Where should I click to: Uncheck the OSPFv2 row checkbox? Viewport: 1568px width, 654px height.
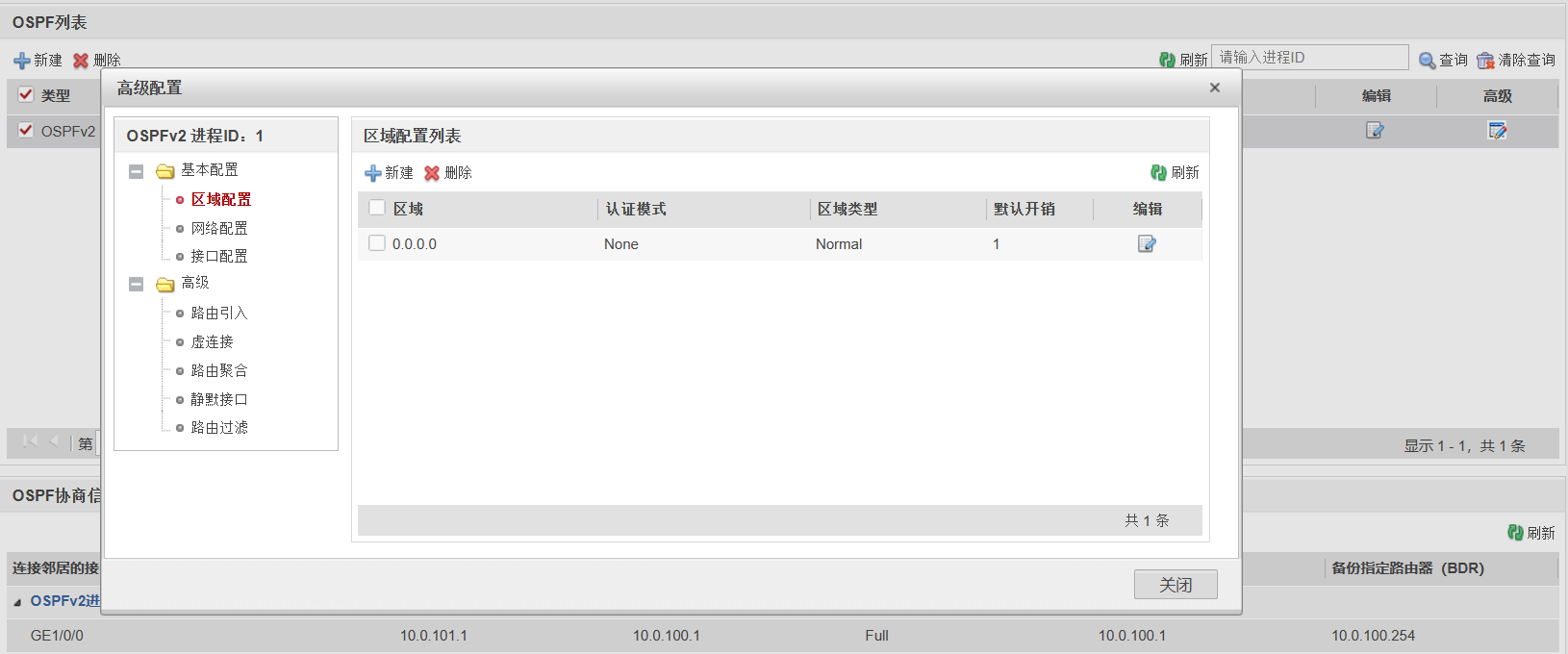tap(26, 130)
